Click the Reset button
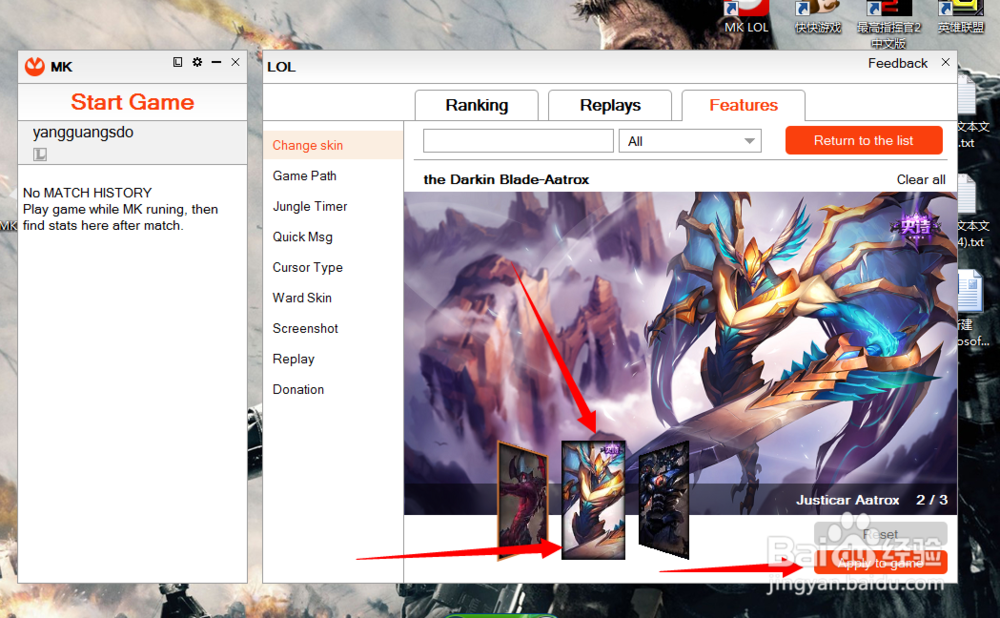Screen dimensions: 1000x618 (x=880, y=534)
